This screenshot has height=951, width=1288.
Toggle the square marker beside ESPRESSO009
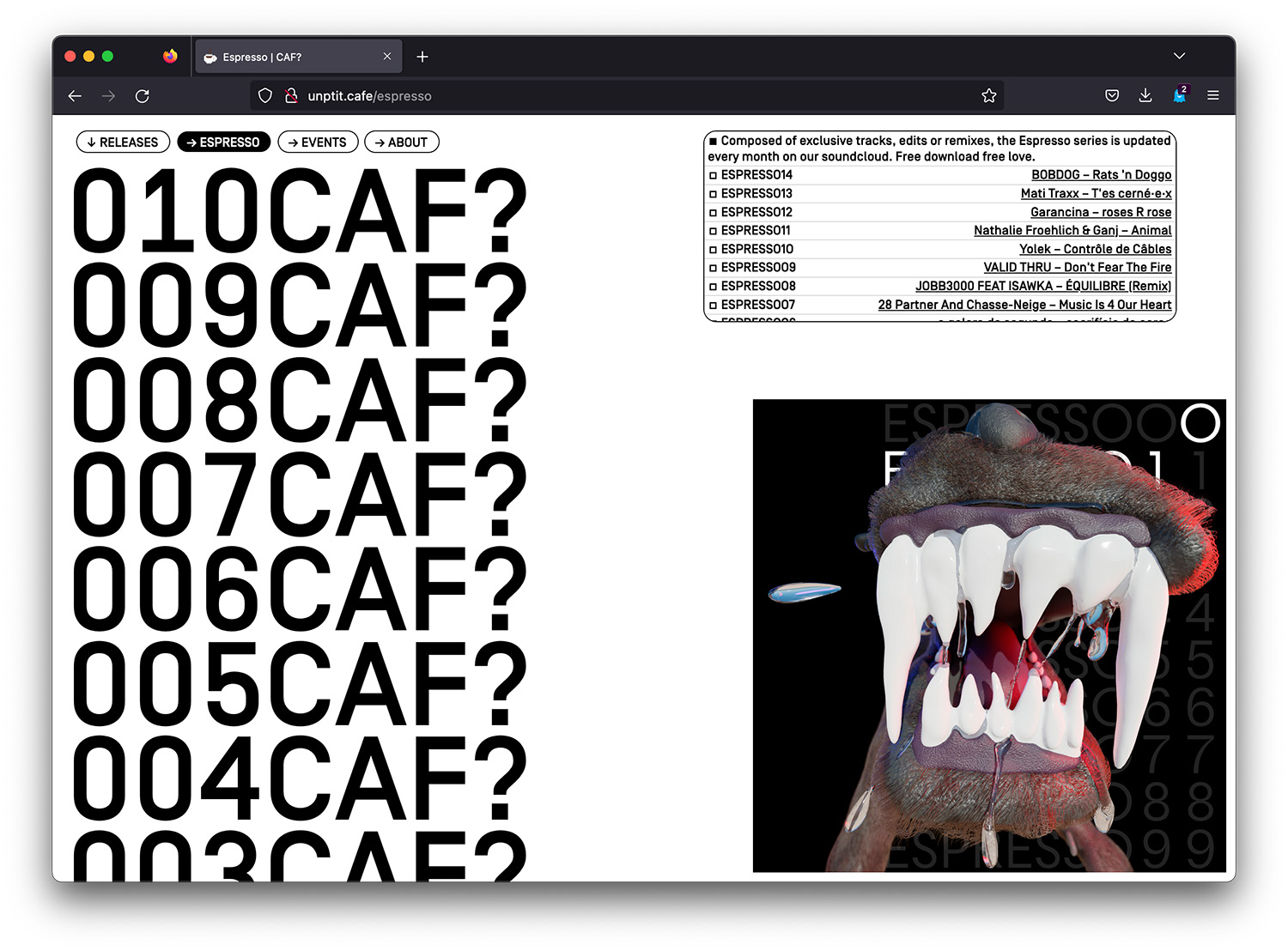[713, 268]
